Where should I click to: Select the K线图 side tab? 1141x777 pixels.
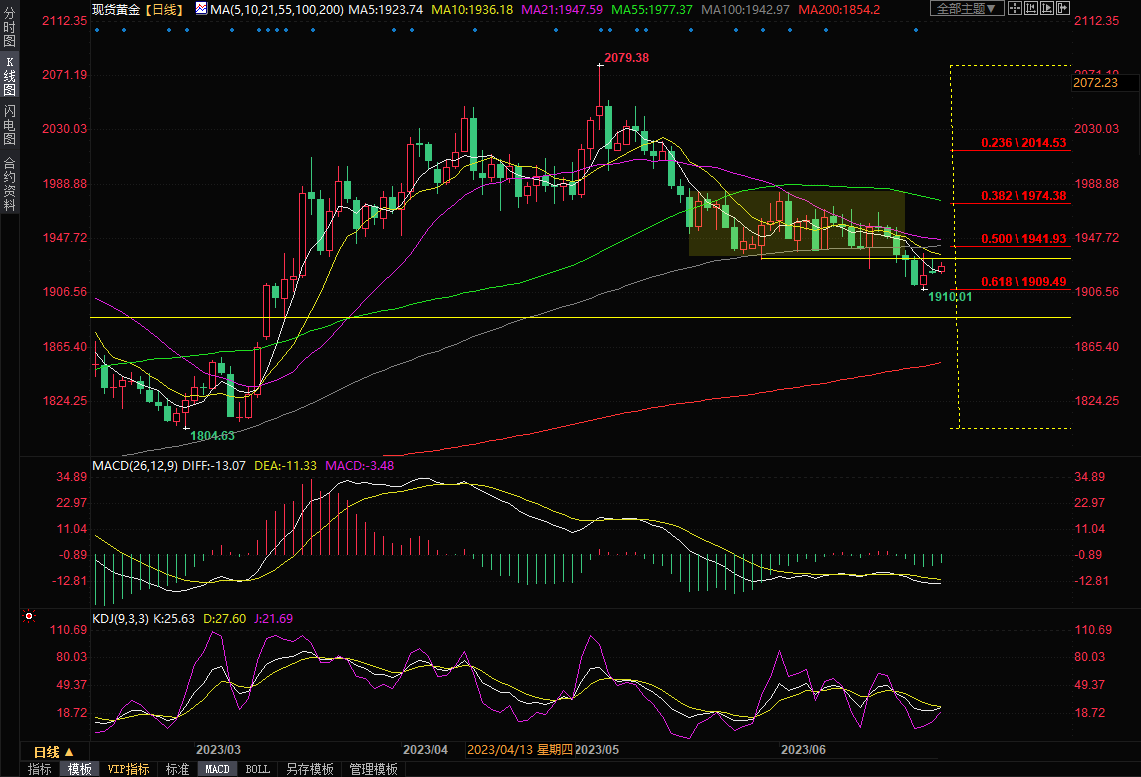point(9,76)
